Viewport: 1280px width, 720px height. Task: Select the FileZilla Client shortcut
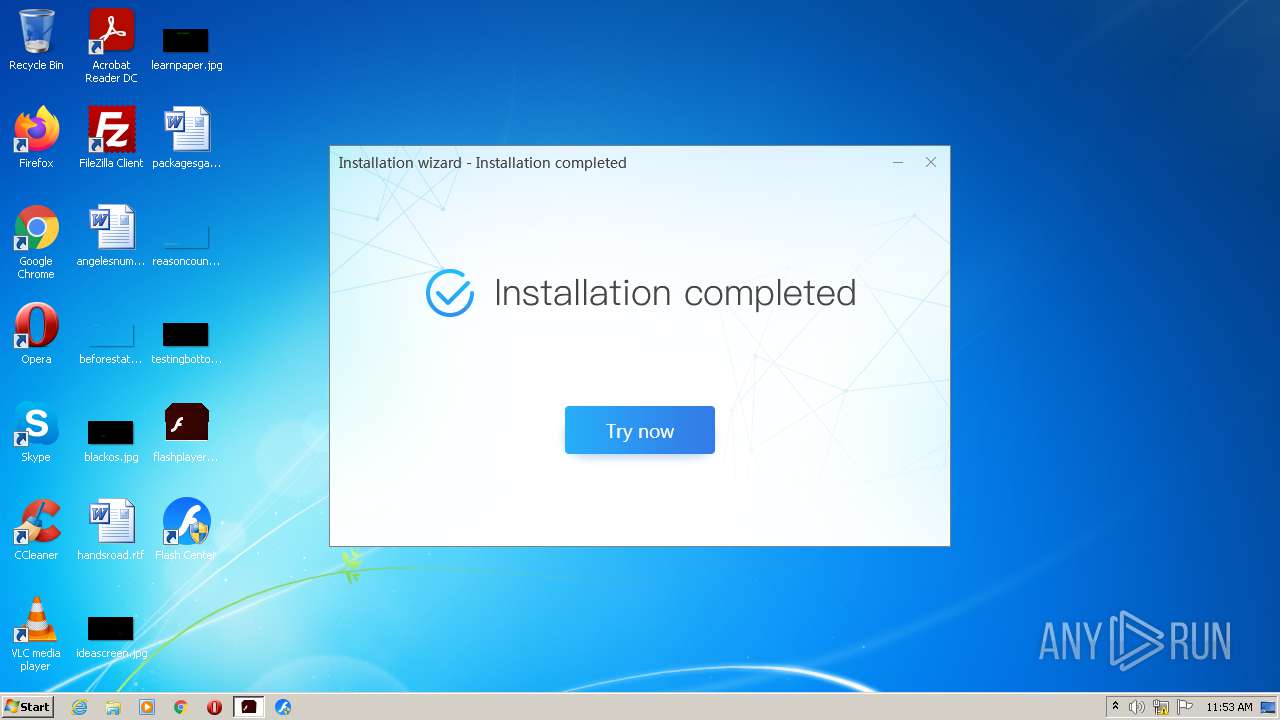pos(111,138)
